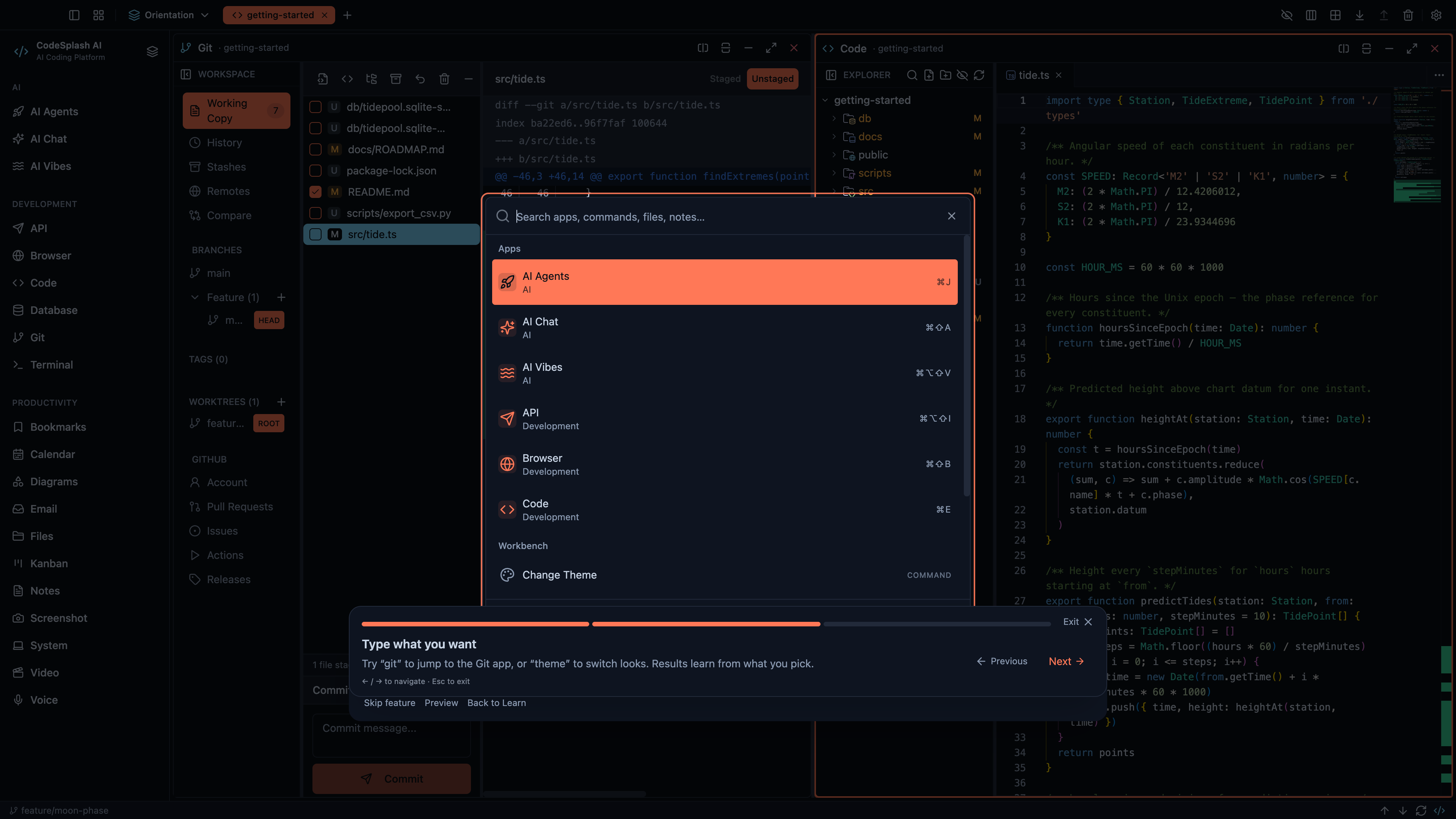Tick first db/tidepool.sqlite-s... checkbox
Image resolution: width=1456 pixels, height=819 pixels.
(315, 107)
